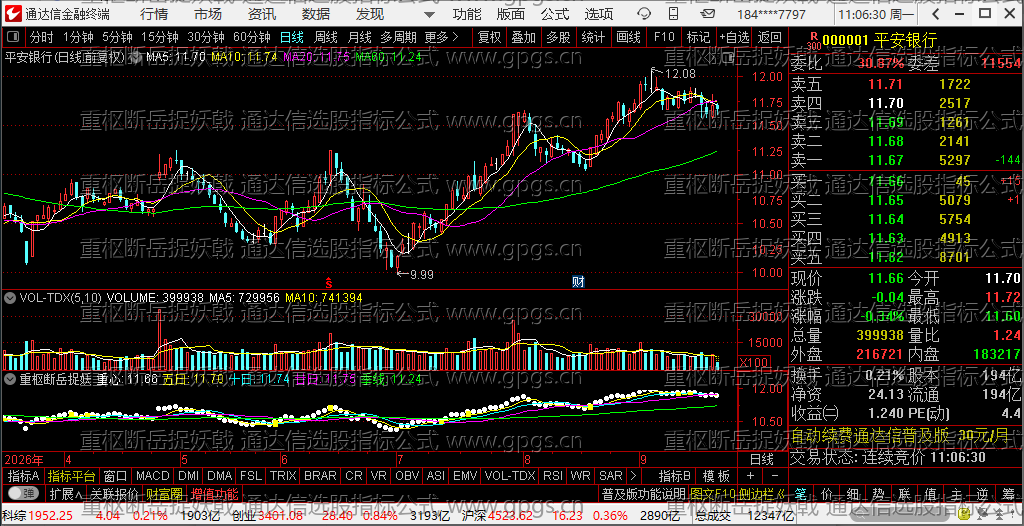
Task: Switch to 月线 monthly period
Action: [x=360, y=37]
